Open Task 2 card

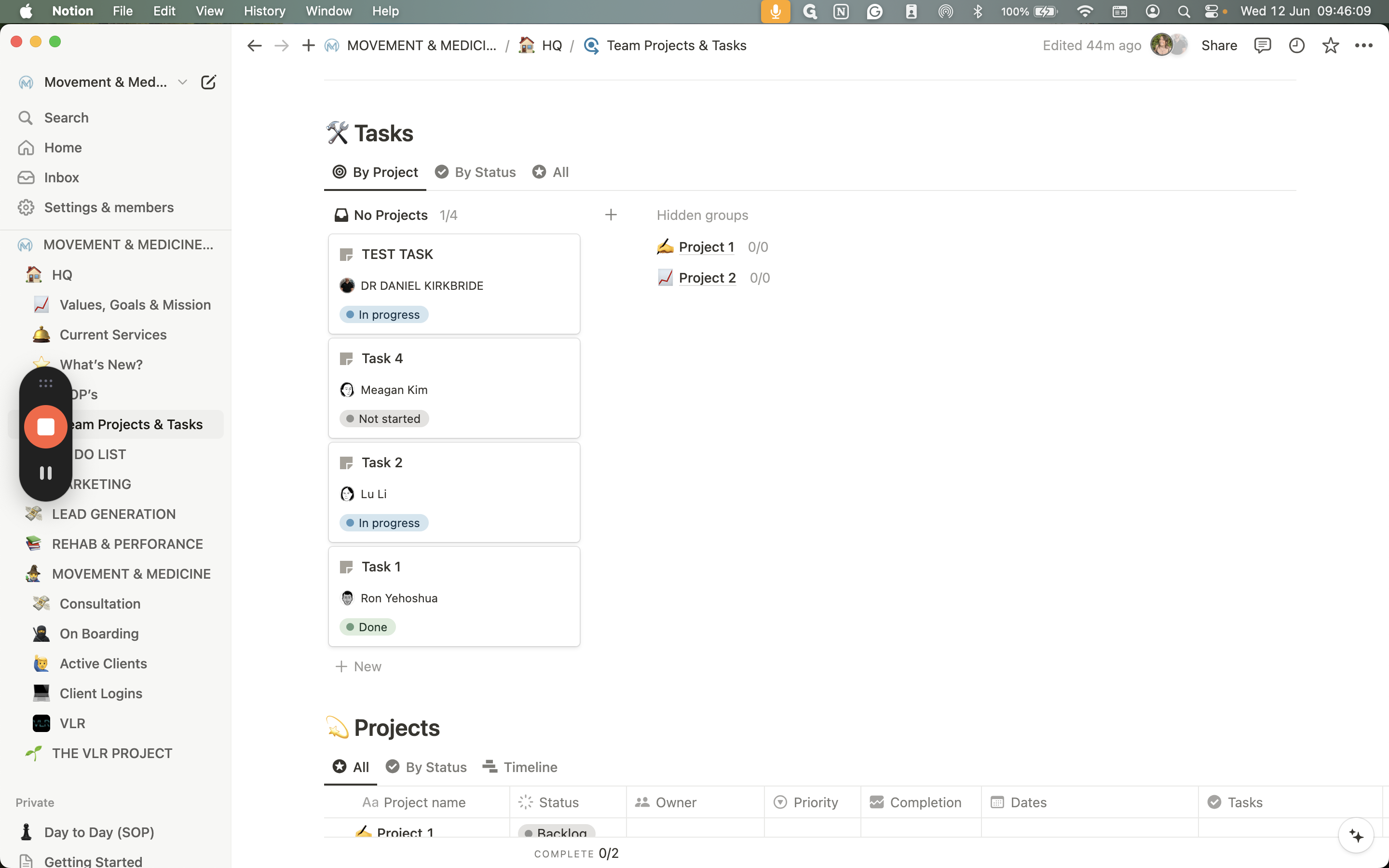click(x=454, y=492)
